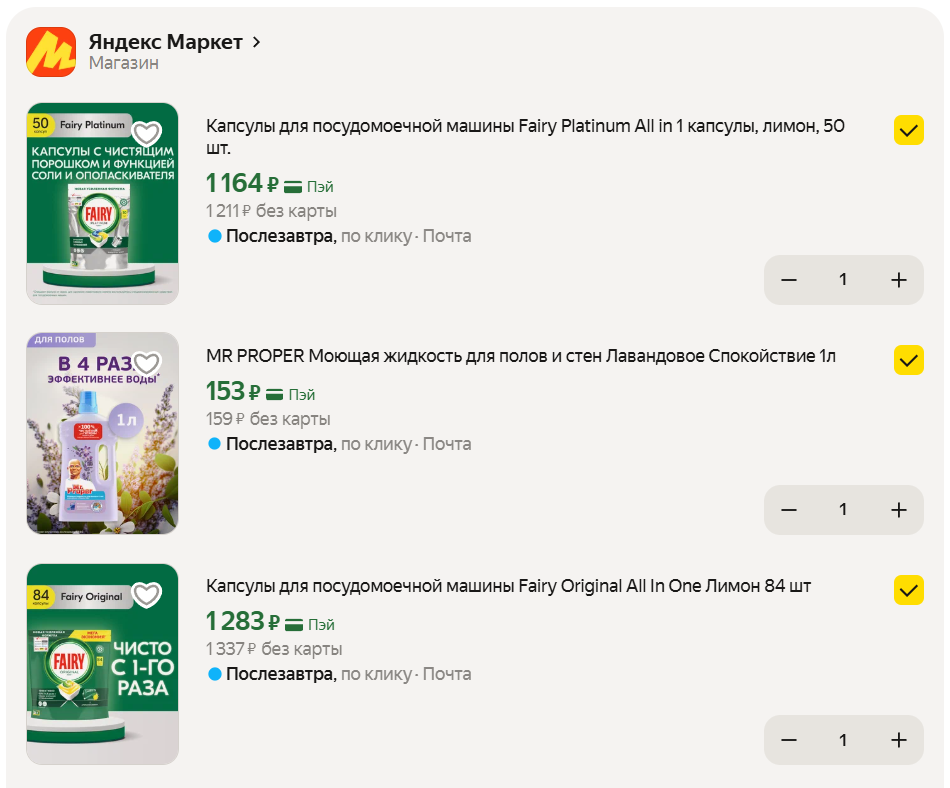Toggle checkbox for Fairy Original 84 шт
The image size is (950, 788).
click(x=908, y=590)
